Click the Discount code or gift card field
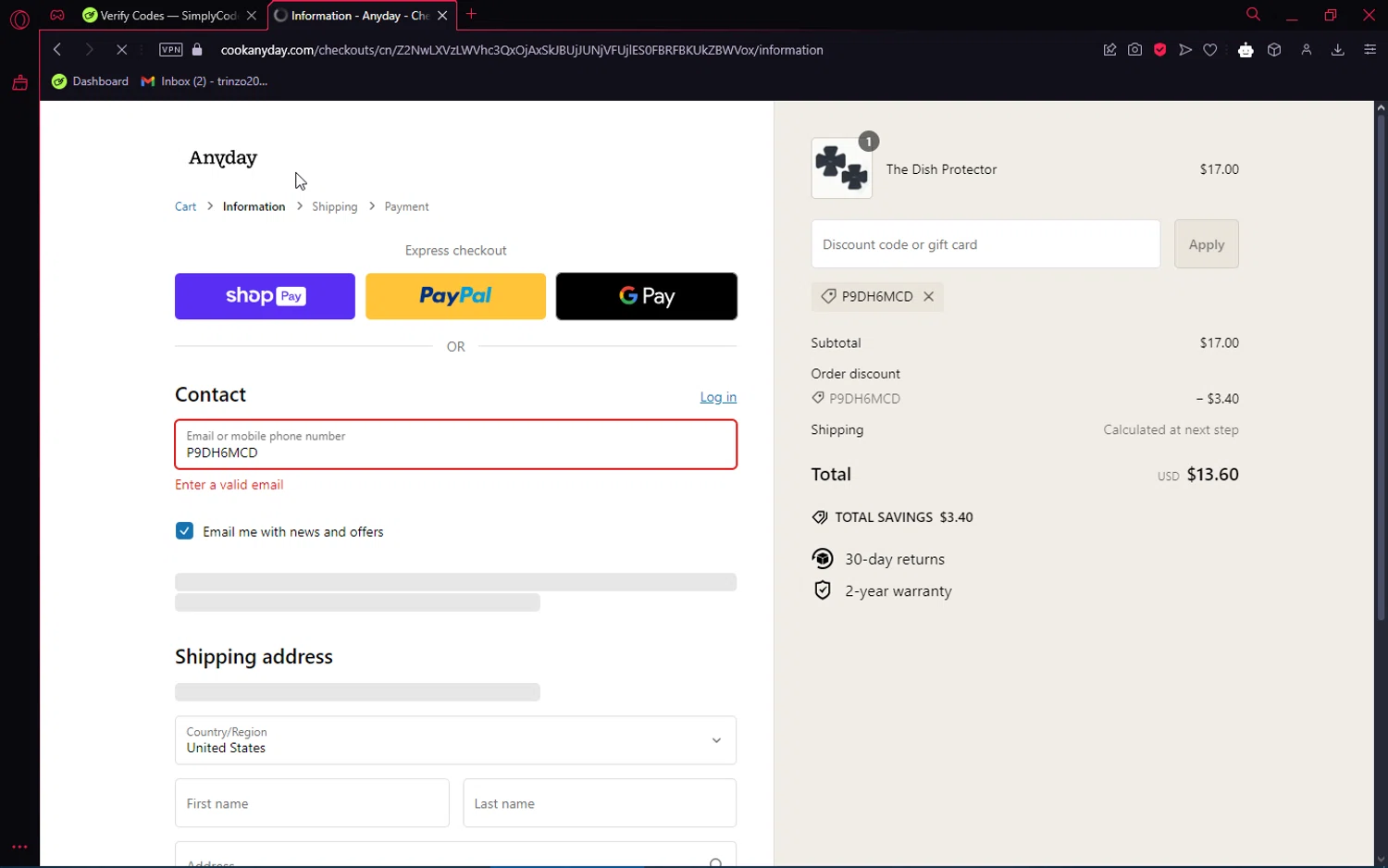This screenshot has height=868, width=1388. [985, 244]
